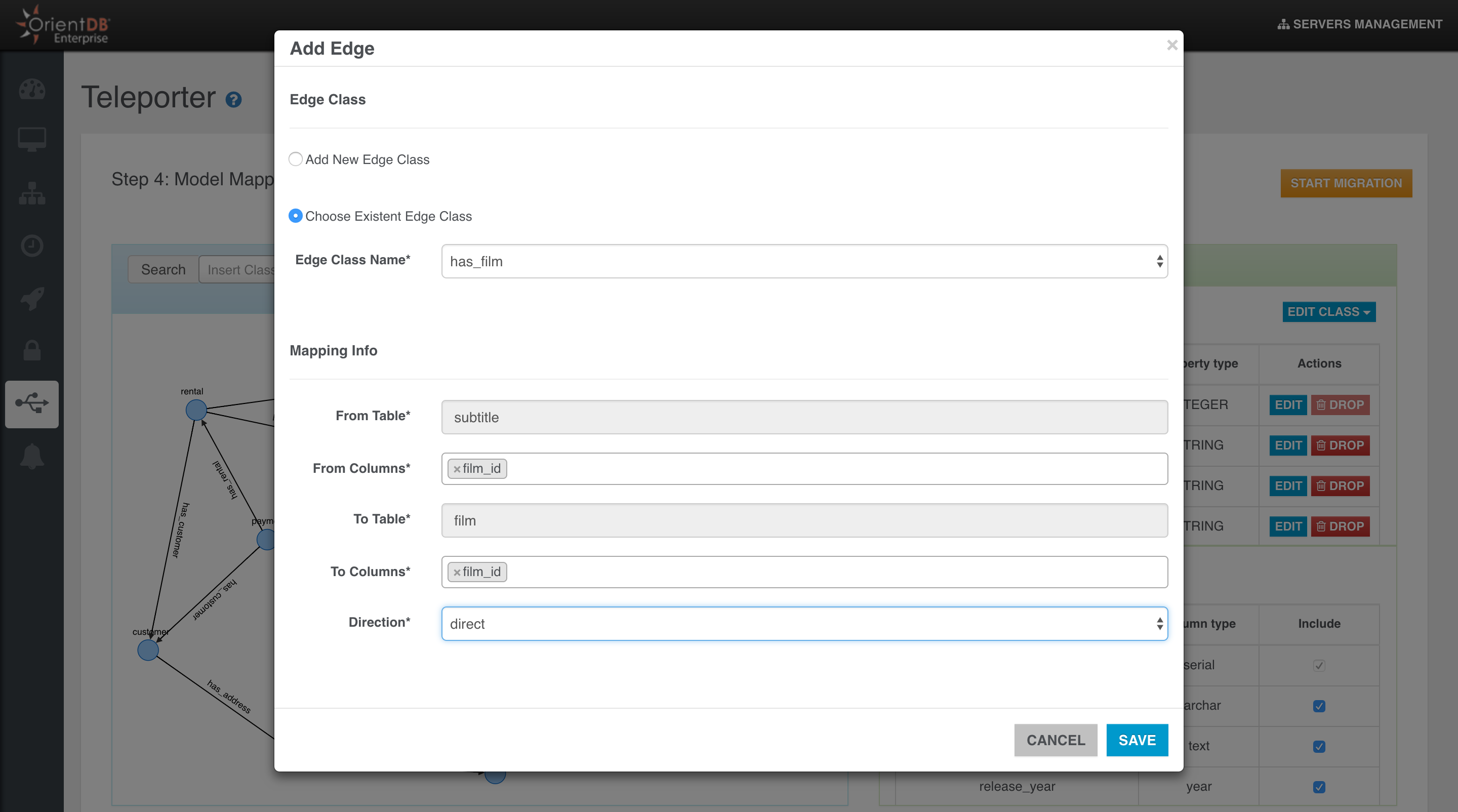1458x812 pixels.
Task: Select the Add New Edge Class radio button
Action: [296, 159]
